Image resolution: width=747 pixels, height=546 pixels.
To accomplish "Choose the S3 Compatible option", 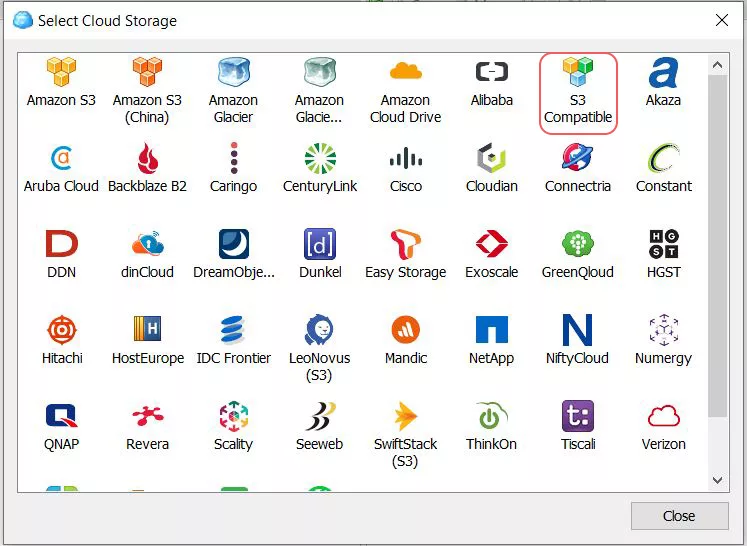I will click(578, 74).
